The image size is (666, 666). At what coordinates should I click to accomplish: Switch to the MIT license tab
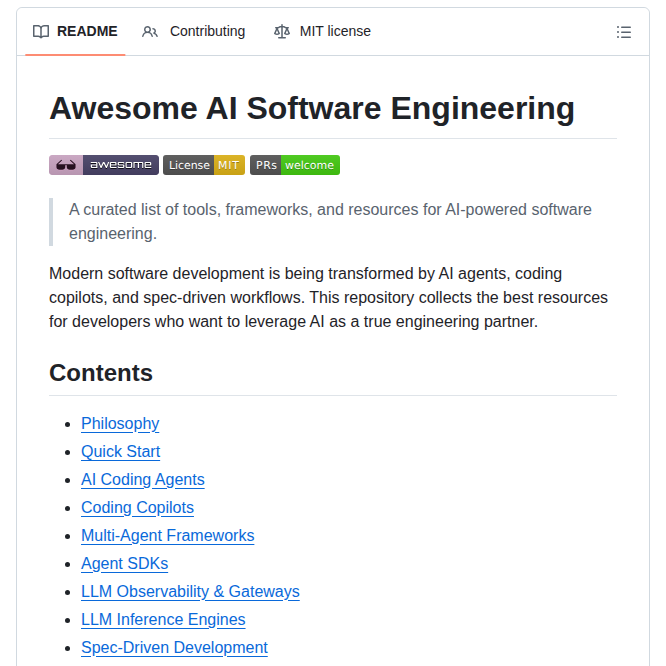click(322, 31)
